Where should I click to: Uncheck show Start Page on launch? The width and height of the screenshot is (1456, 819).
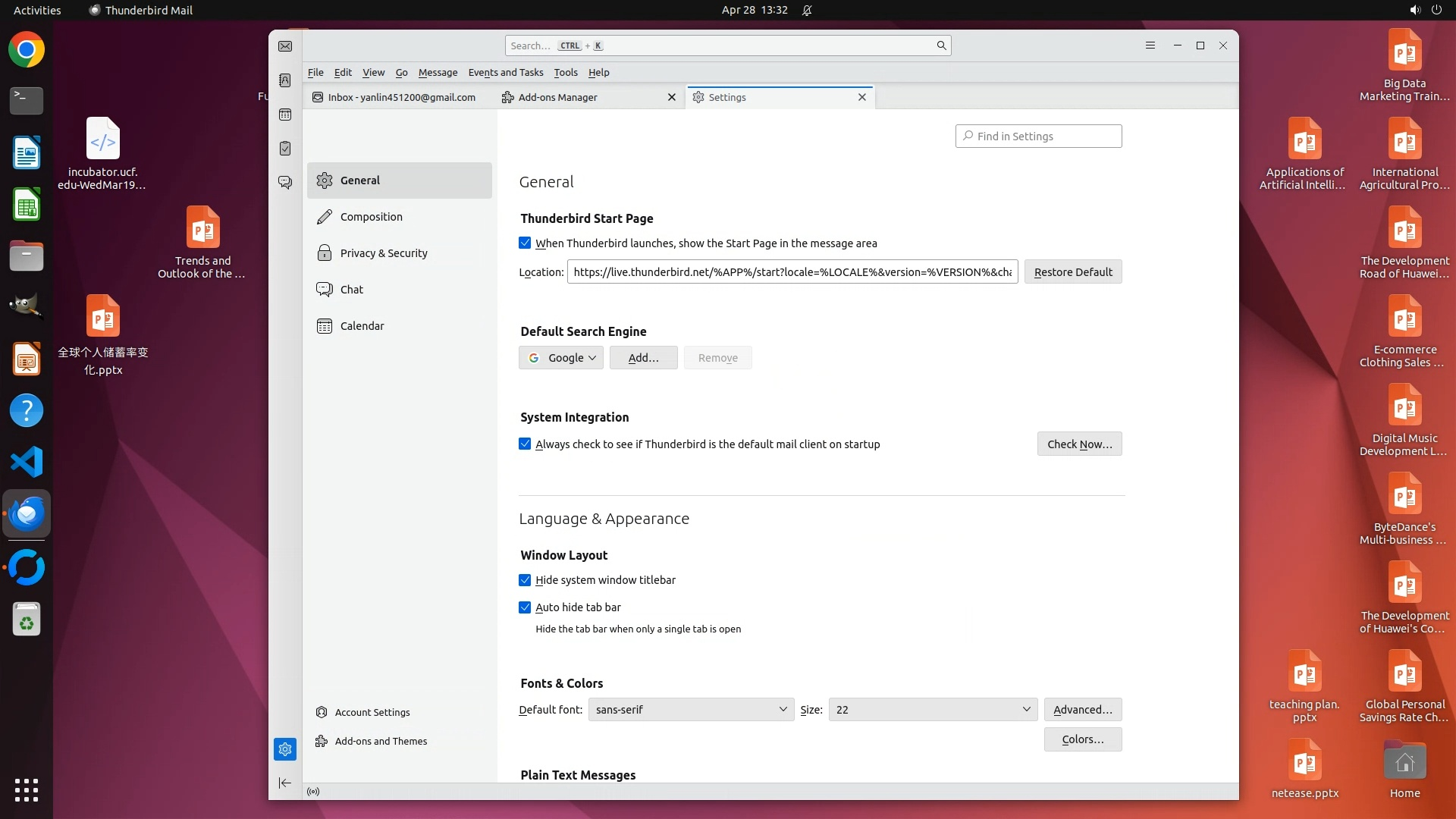pos(525,243)
